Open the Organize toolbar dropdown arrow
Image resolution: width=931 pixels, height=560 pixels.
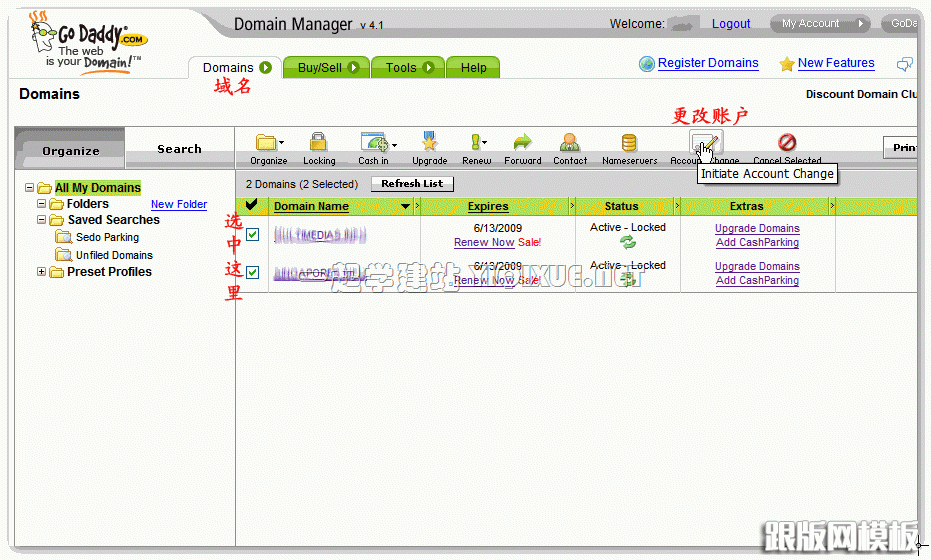pos(281,143)
